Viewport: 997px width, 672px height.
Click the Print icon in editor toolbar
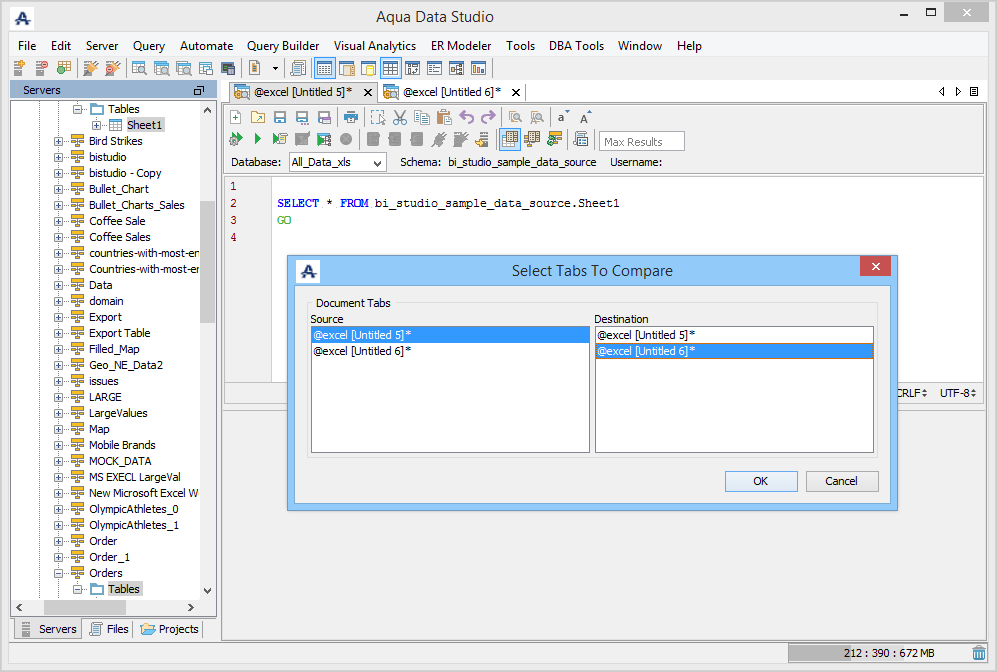[349, 117]
